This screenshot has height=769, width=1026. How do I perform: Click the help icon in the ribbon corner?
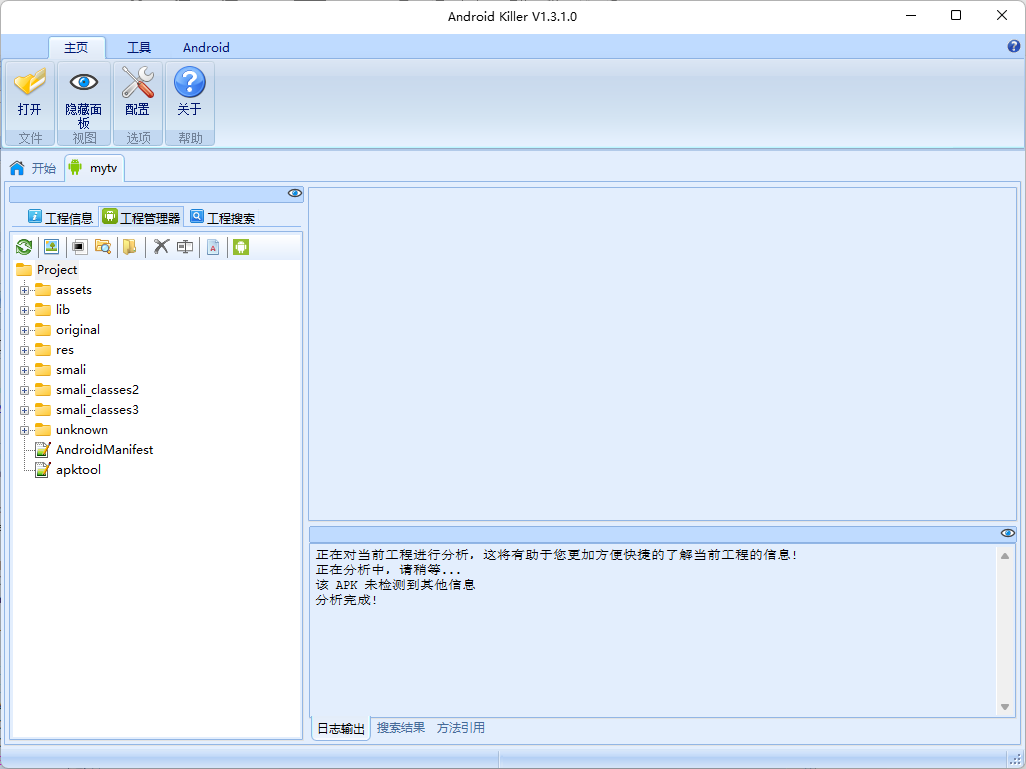(1014, 46)
